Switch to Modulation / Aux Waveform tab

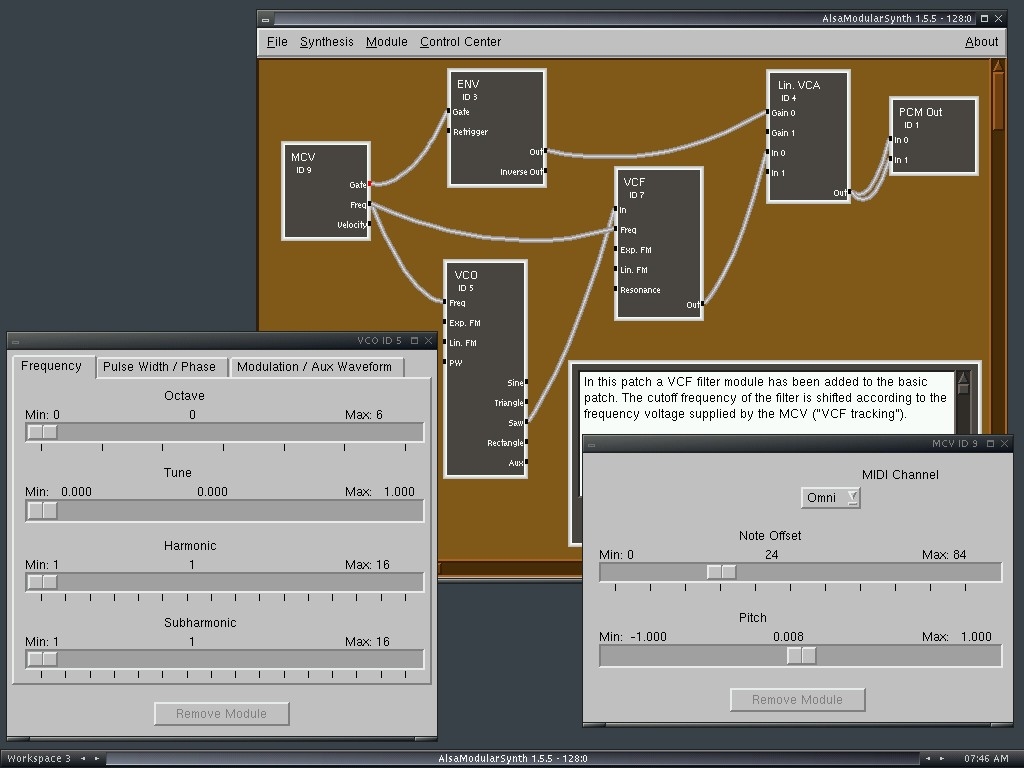tap(314, 367)
